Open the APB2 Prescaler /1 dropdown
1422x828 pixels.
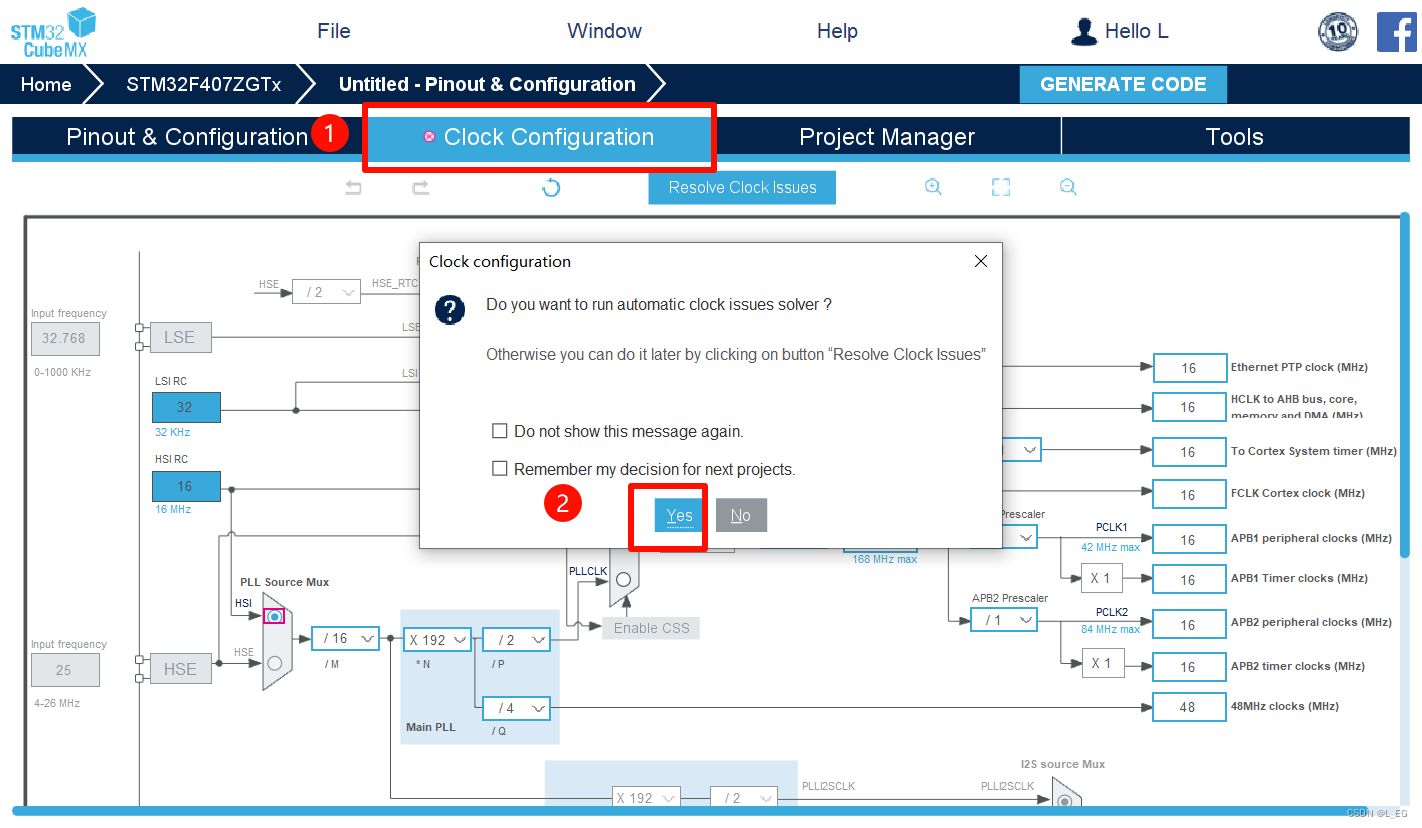point(1003,620)
